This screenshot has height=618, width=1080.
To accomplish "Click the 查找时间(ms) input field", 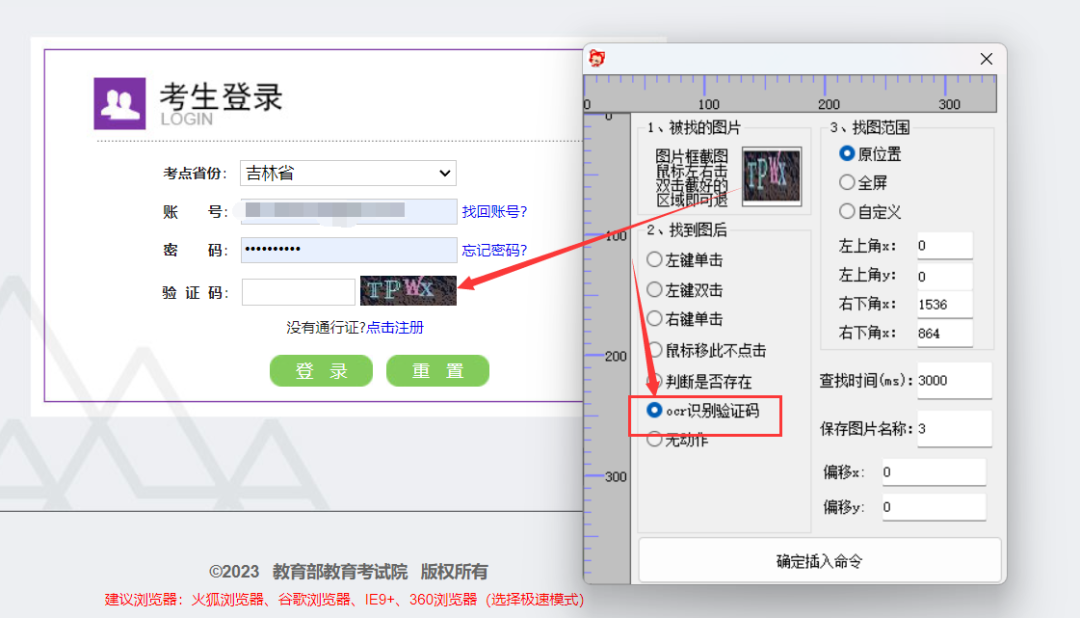I will pyautogui.click(x=953, y=381).
